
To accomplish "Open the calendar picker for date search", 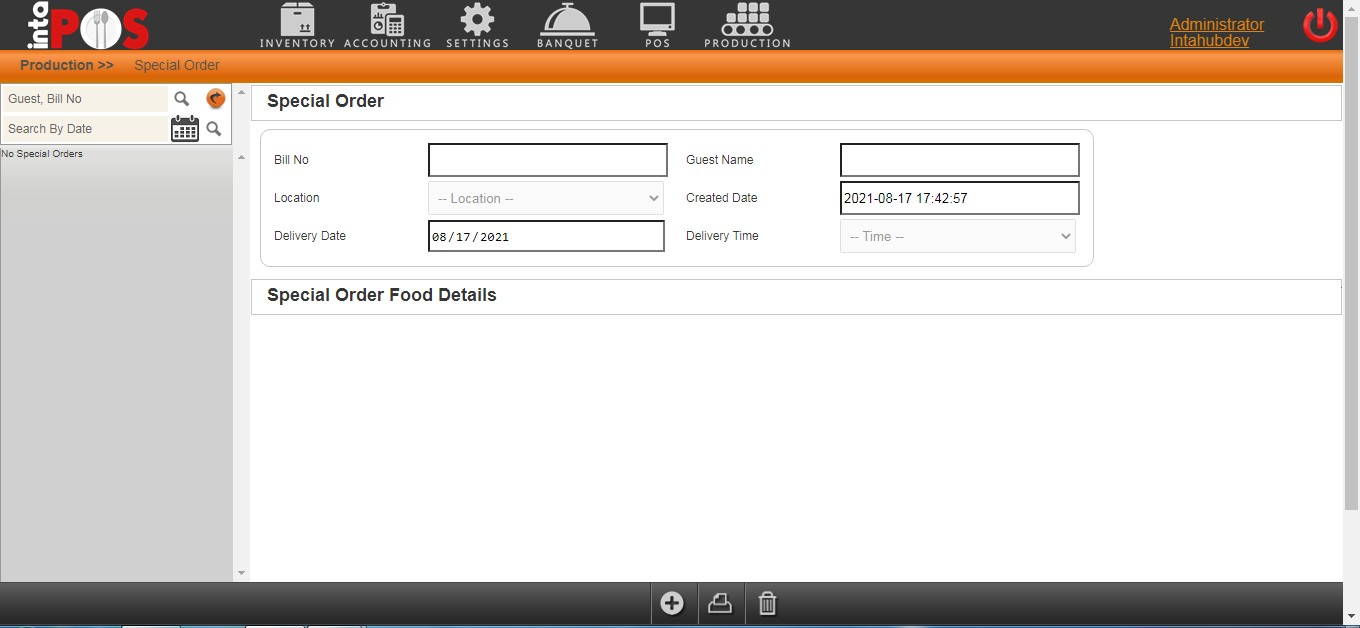I will [185, 129].
